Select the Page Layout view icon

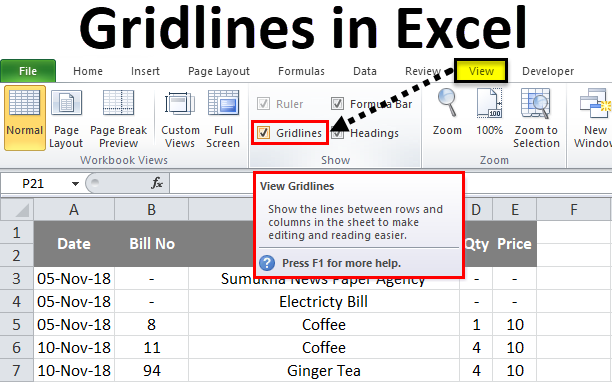[66, 103]
